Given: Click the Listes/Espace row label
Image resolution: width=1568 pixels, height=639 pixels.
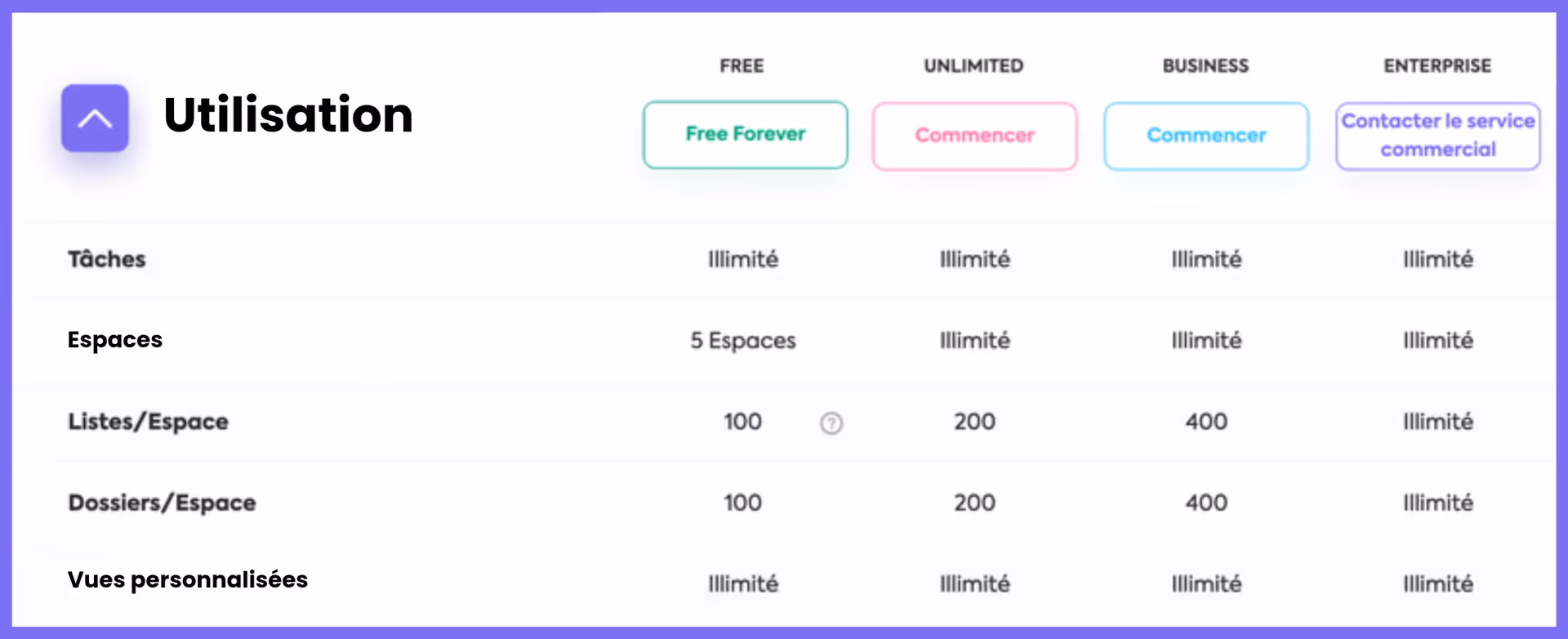Looking at the screenshot, I should pyautogui.click(x=148, y=422).
